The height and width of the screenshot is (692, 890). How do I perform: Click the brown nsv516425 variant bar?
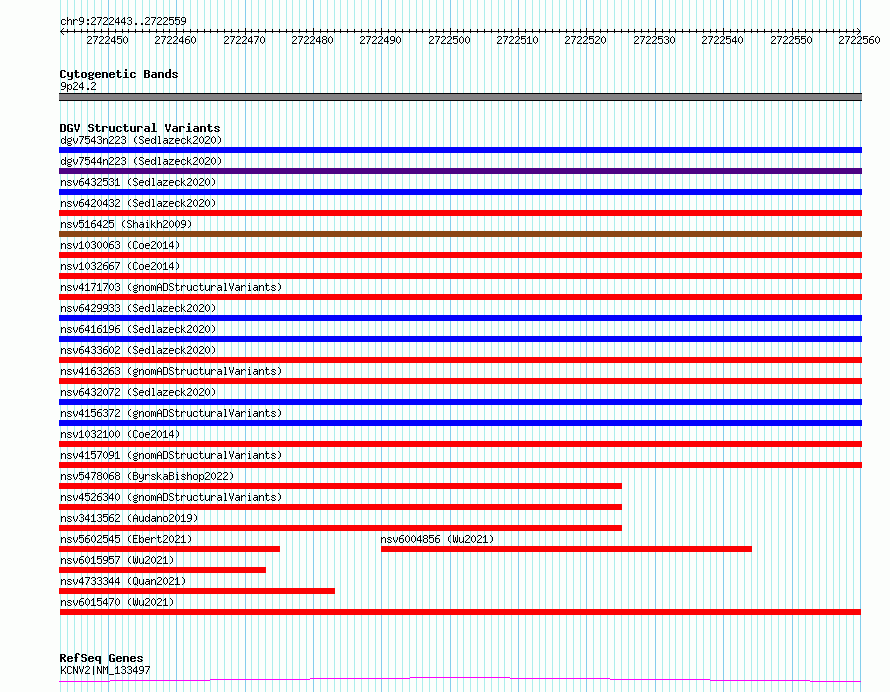point(460,234)
